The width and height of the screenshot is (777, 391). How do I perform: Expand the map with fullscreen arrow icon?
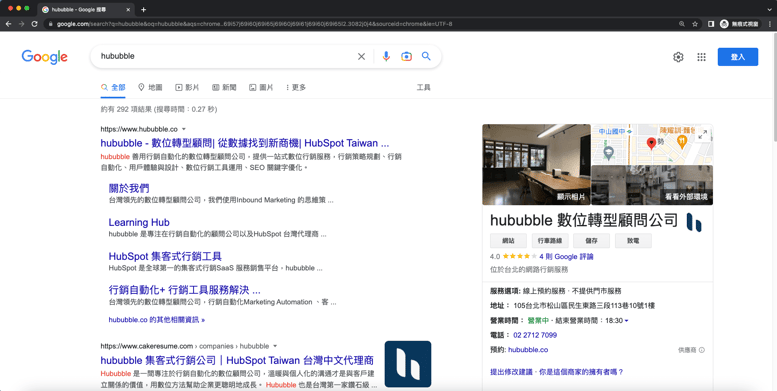coord(703,134)
